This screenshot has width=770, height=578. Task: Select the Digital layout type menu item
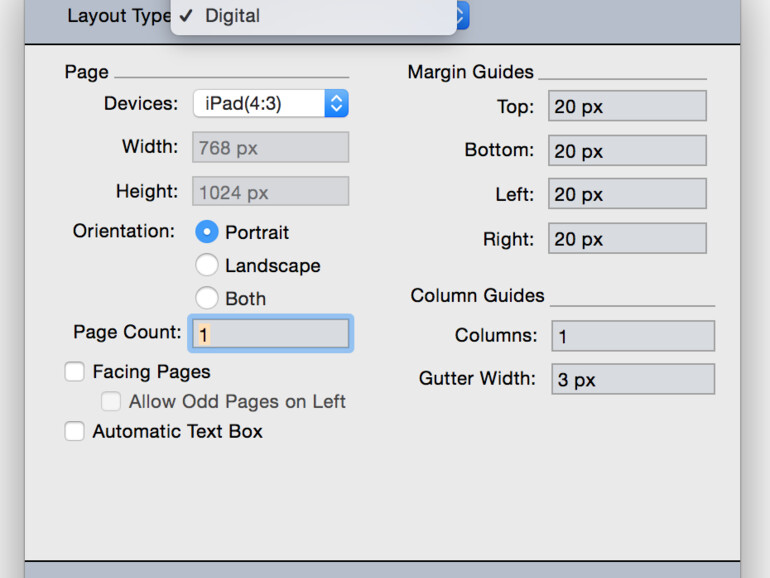[x=232, y=16]
